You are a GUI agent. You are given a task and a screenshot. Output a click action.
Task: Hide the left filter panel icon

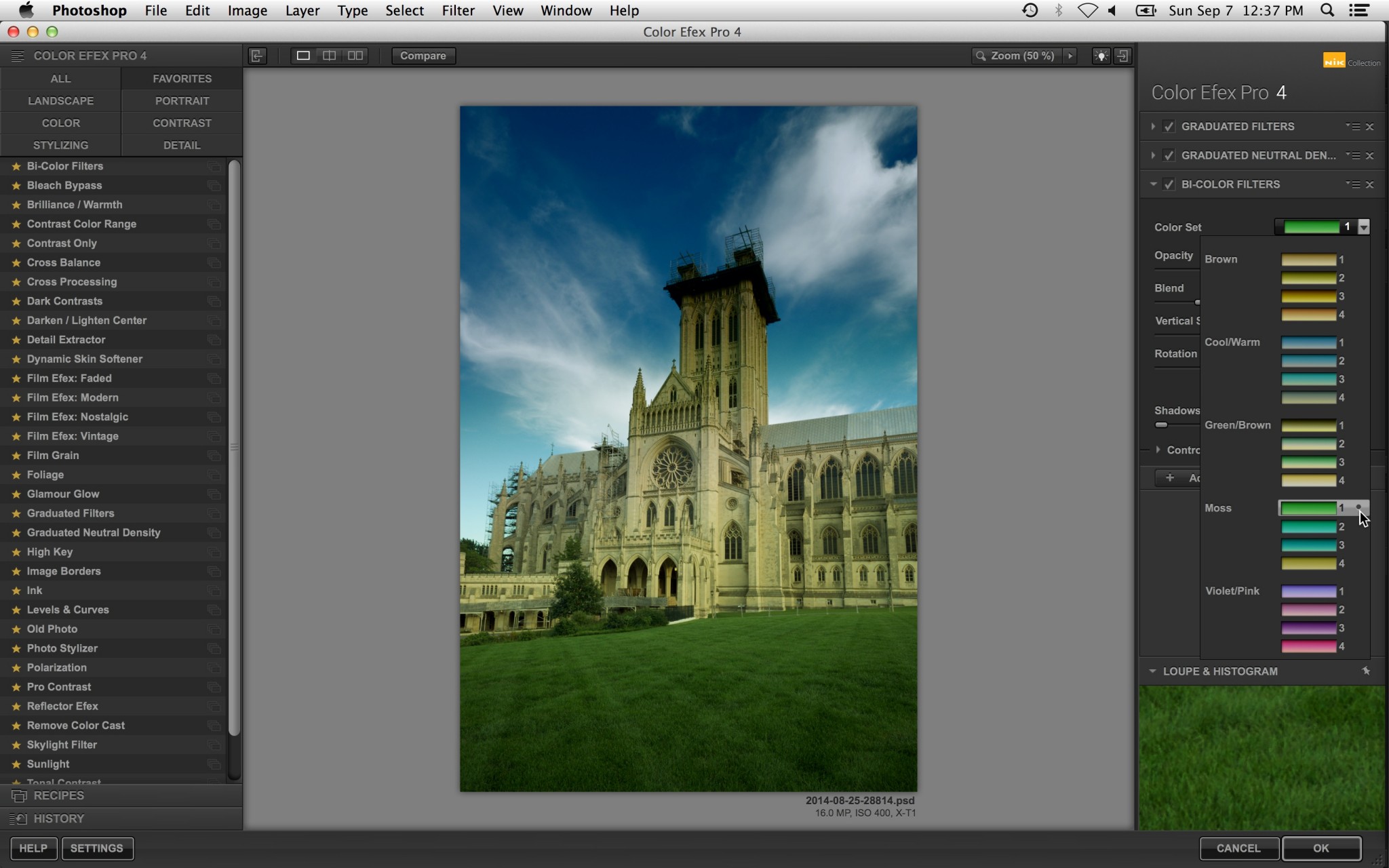click(257, 56)
